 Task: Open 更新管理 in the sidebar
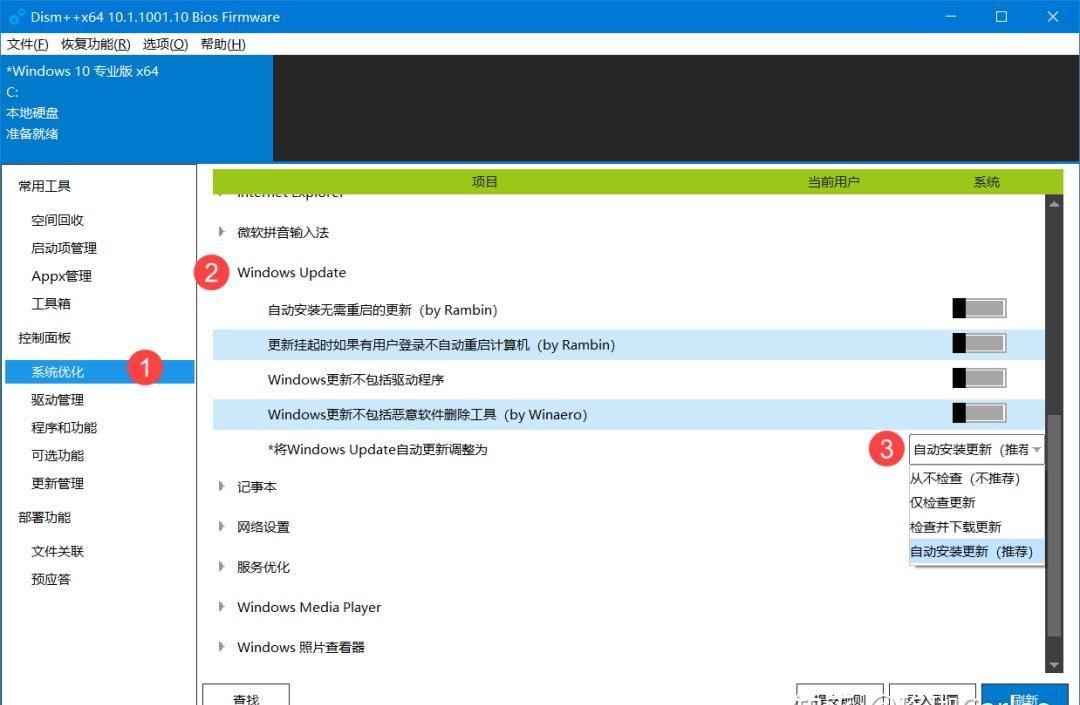[x=57, y=483]
